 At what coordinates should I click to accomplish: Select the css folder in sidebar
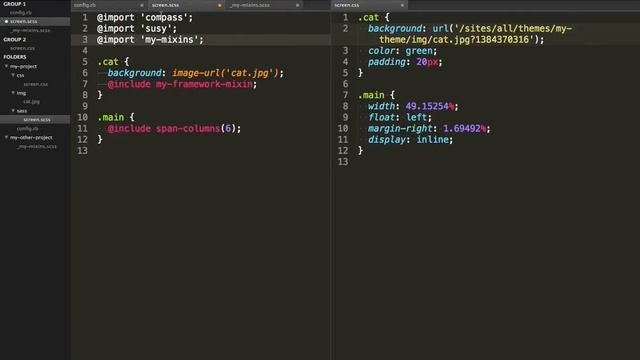pyautogui.click(x=20, y=75)
